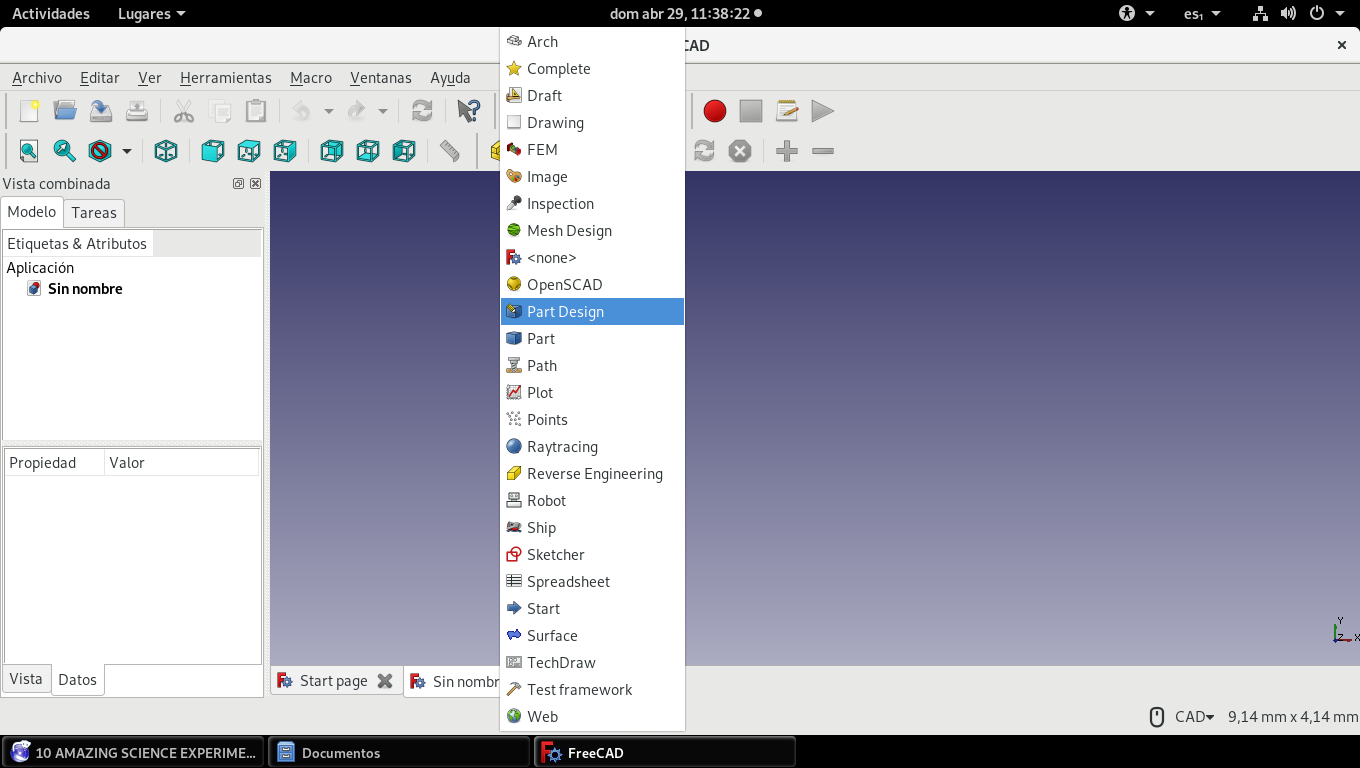Switch to the bottom view
The height and width of the screenshot is (768, 1360).
click(x=368, y=151)
